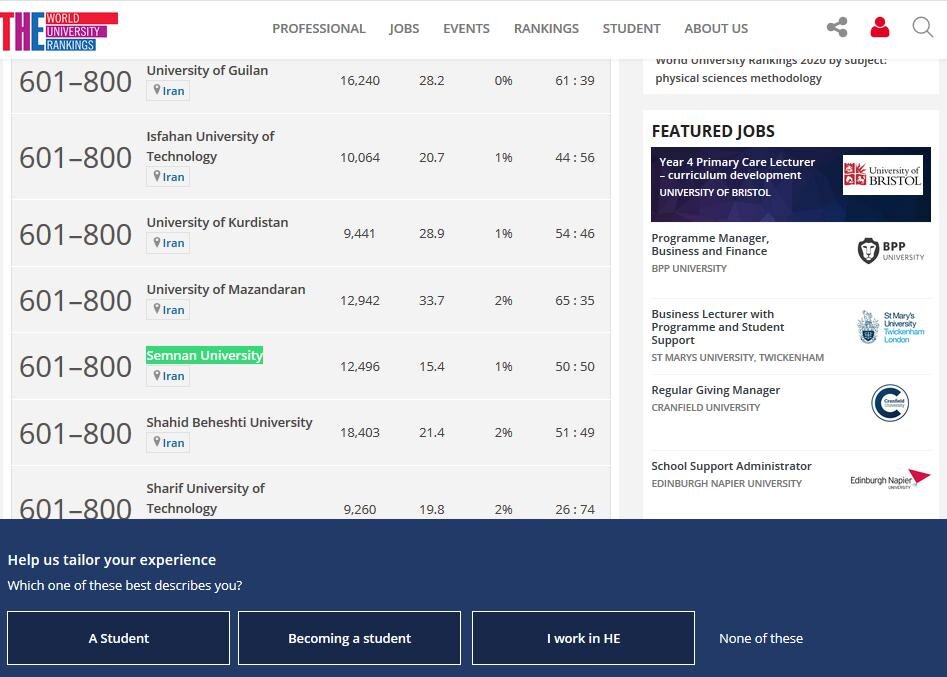
Task: Open Business Lecturer with Programme job
Action: pyautogui.click(x=717, y=327)
